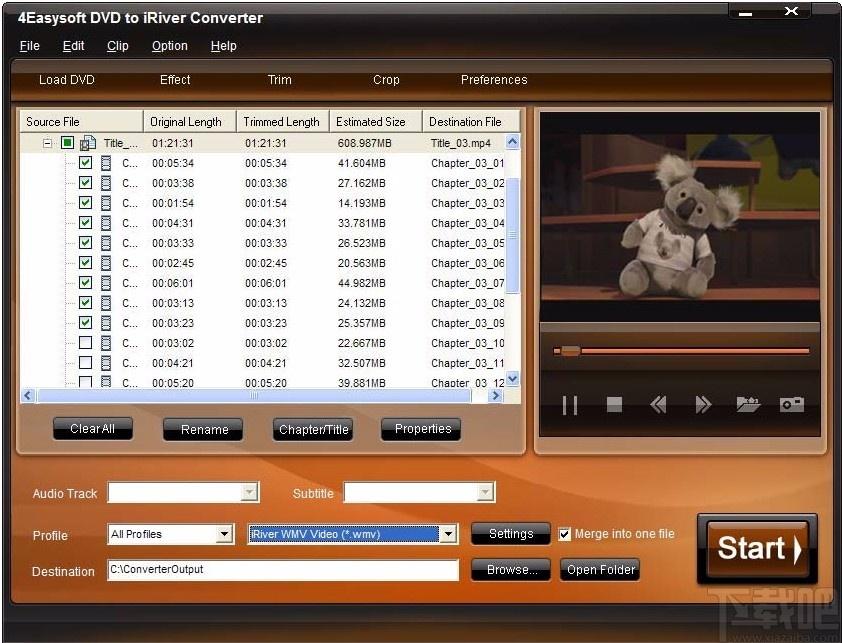Uncheck the Chapter_03_02 checkbox
The height and width of the screenshot is (643, 842).
[x=85, y=182]
